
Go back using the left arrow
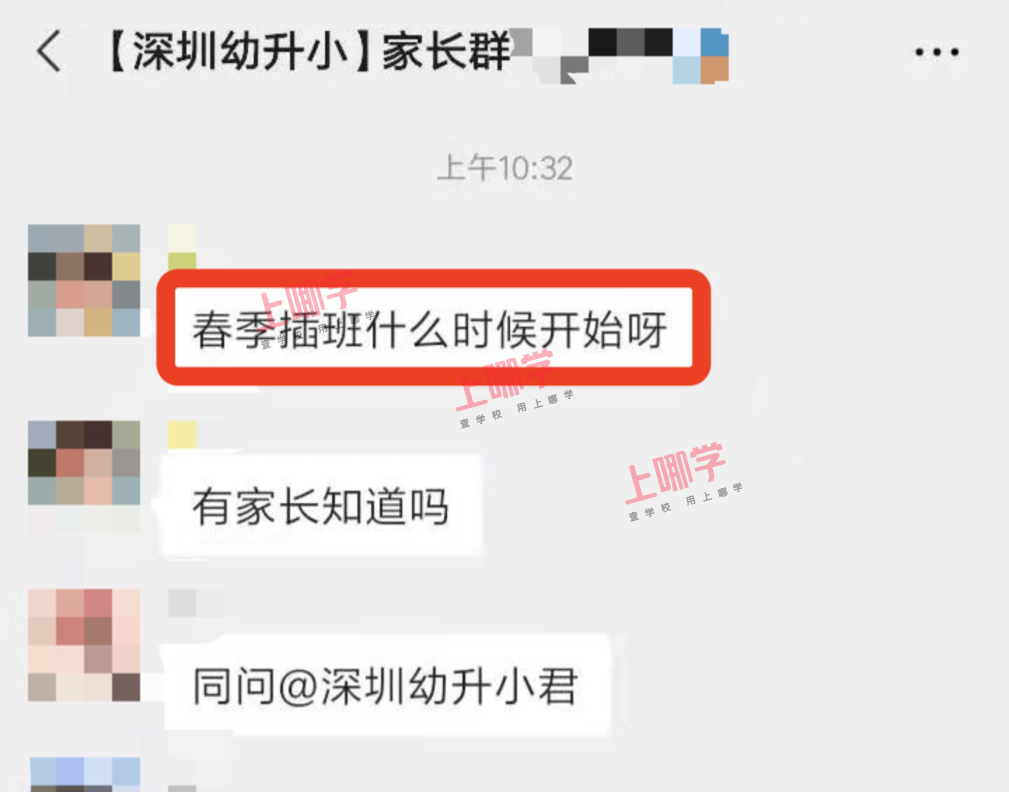pos(49,50)
